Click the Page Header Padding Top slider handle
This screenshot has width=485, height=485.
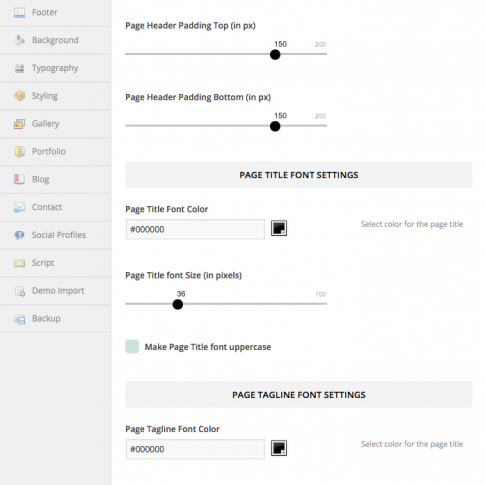(275, 55)
